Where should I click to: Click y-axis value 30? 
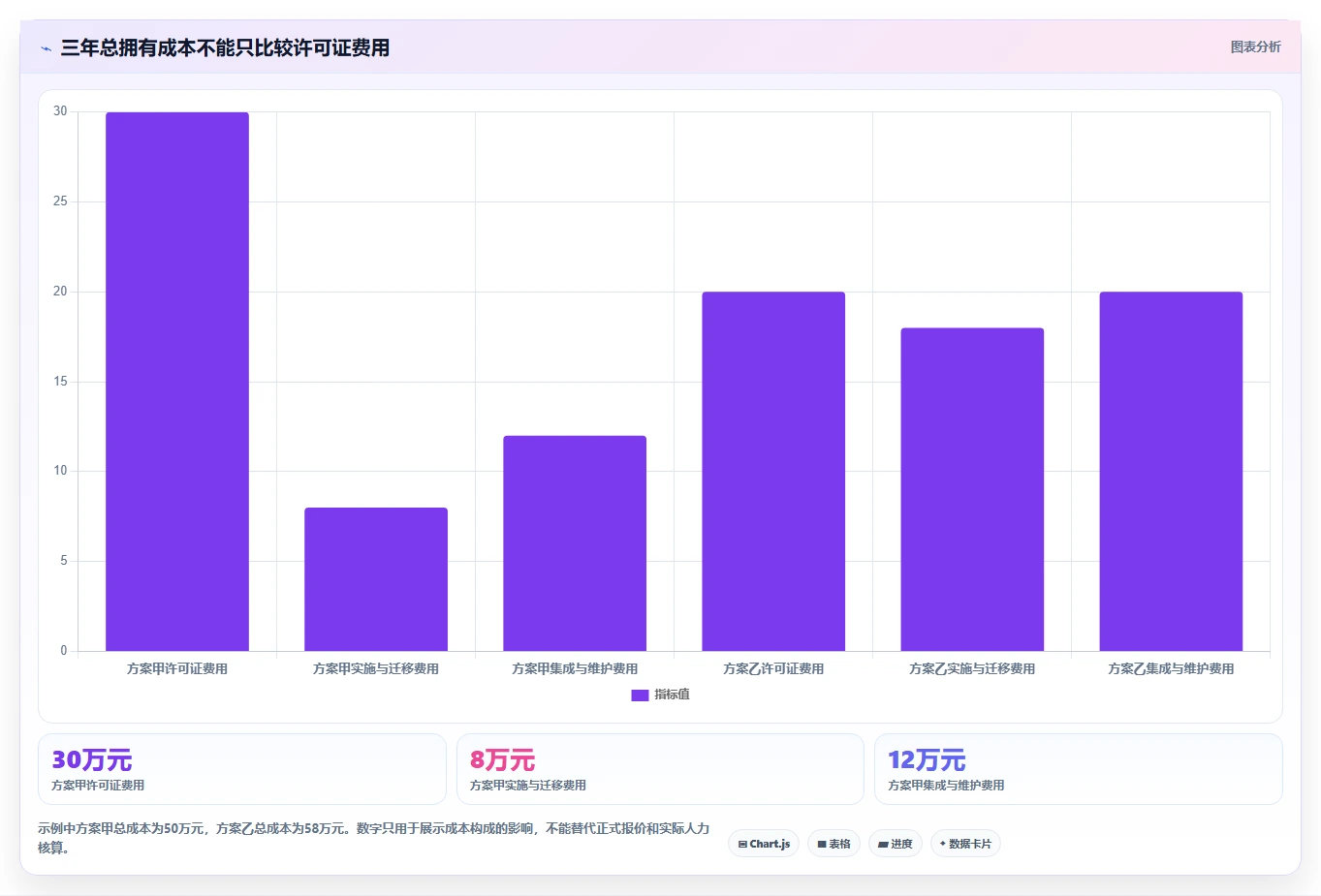(60, 111)
